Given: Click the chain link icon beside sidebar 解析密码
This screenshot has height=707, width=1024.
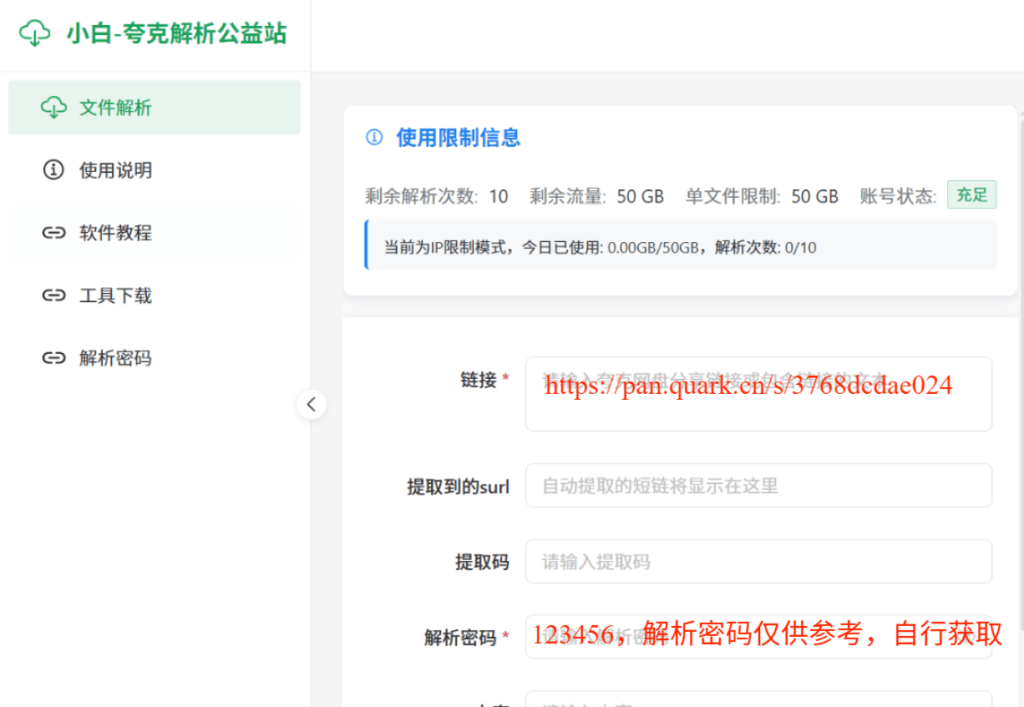Looking at the screenshot, I should pos(54,358).
